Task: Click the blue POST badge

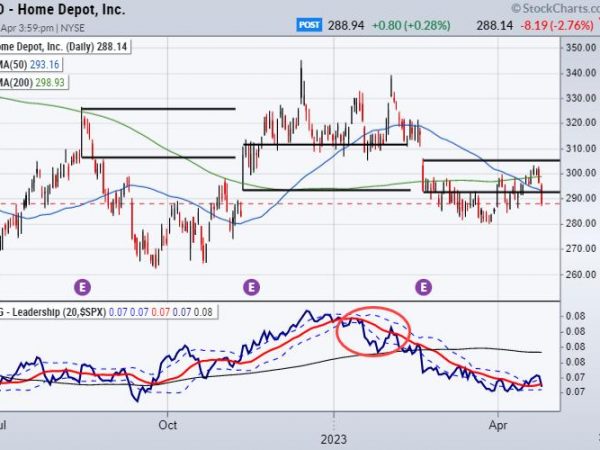Action: click(x=309, y=25)
